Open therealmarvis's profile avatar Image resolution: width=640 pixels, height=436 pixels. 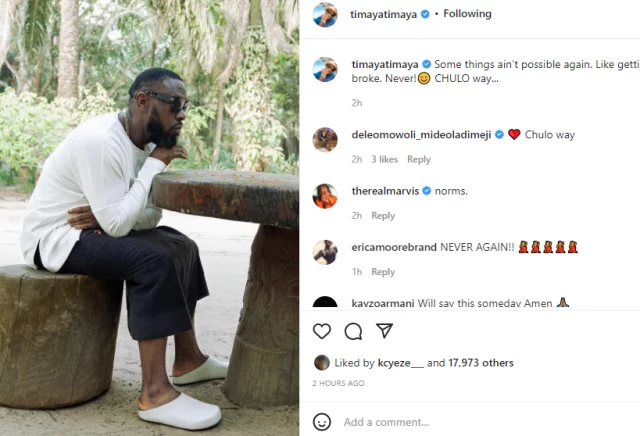click(x=325, y=196)
